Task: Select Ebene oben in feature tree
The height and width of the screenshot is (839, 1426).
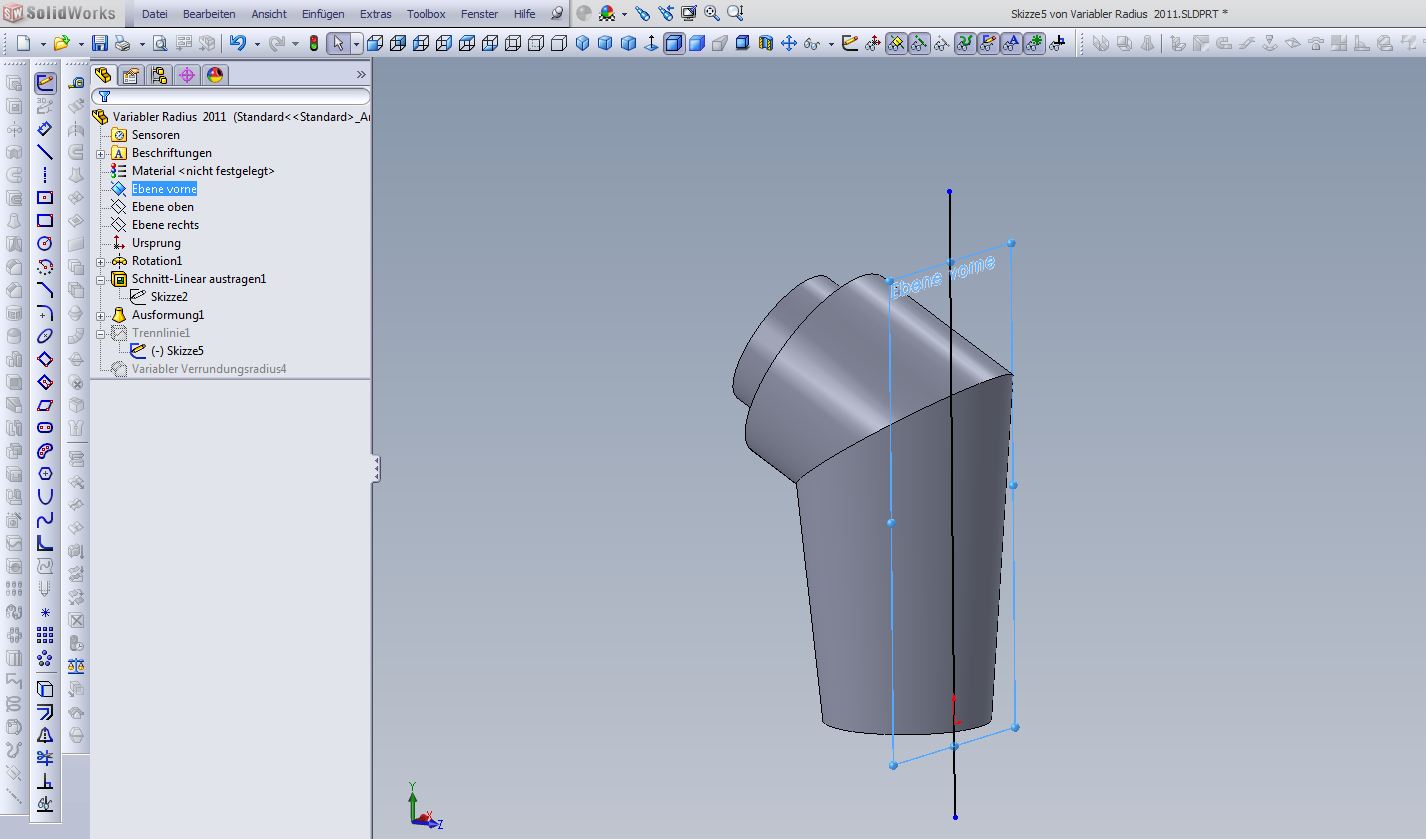Action: 162,207
